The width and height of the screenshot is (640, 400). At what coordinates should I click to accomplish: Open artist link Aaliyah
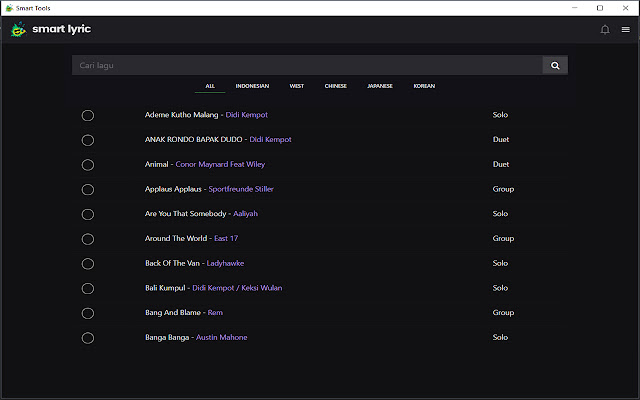click(245, 214)
